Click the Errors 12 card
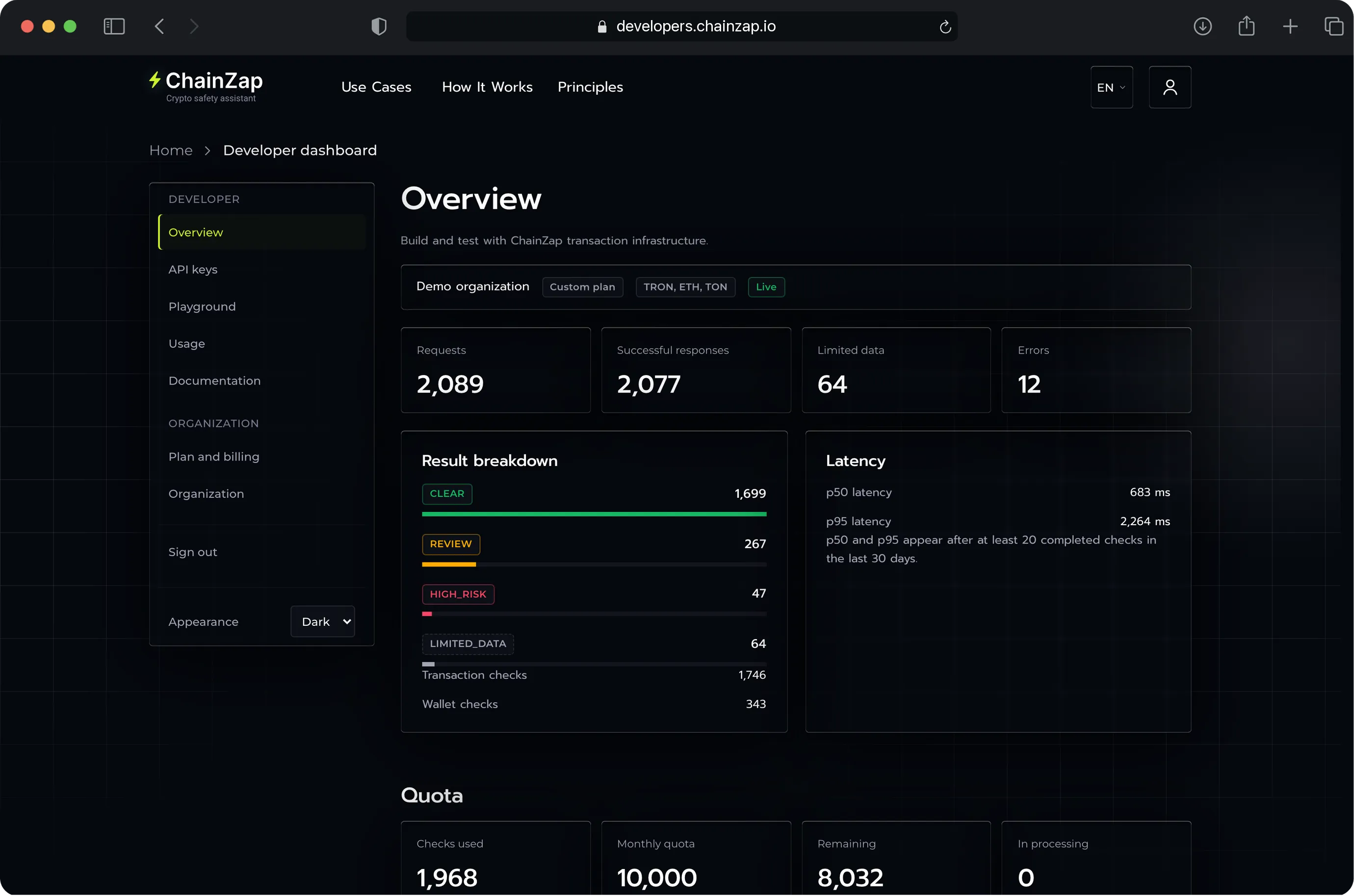 pos(1095,370)
